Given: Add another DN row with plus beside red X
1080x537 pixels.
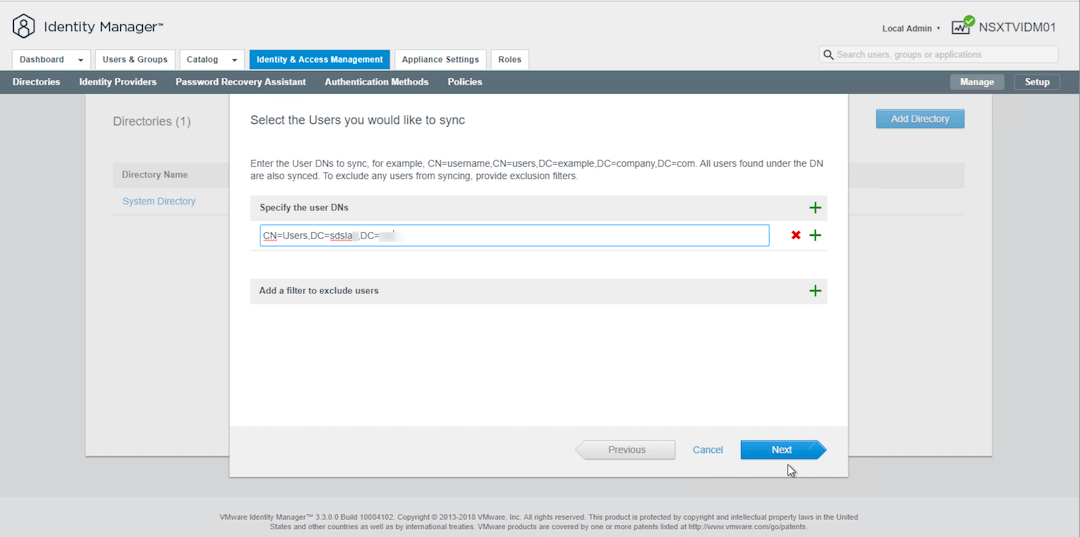Looking at the screenshot, I should pos(815,235).
